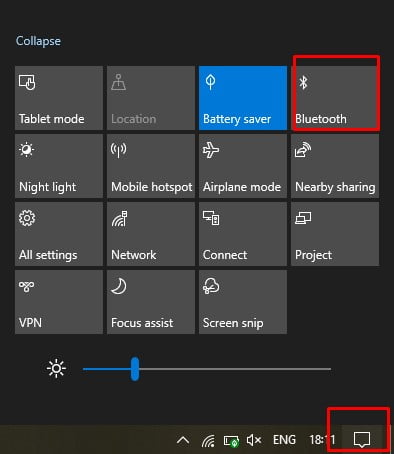Launch Screen snip tile

click(x=243, y=302)
